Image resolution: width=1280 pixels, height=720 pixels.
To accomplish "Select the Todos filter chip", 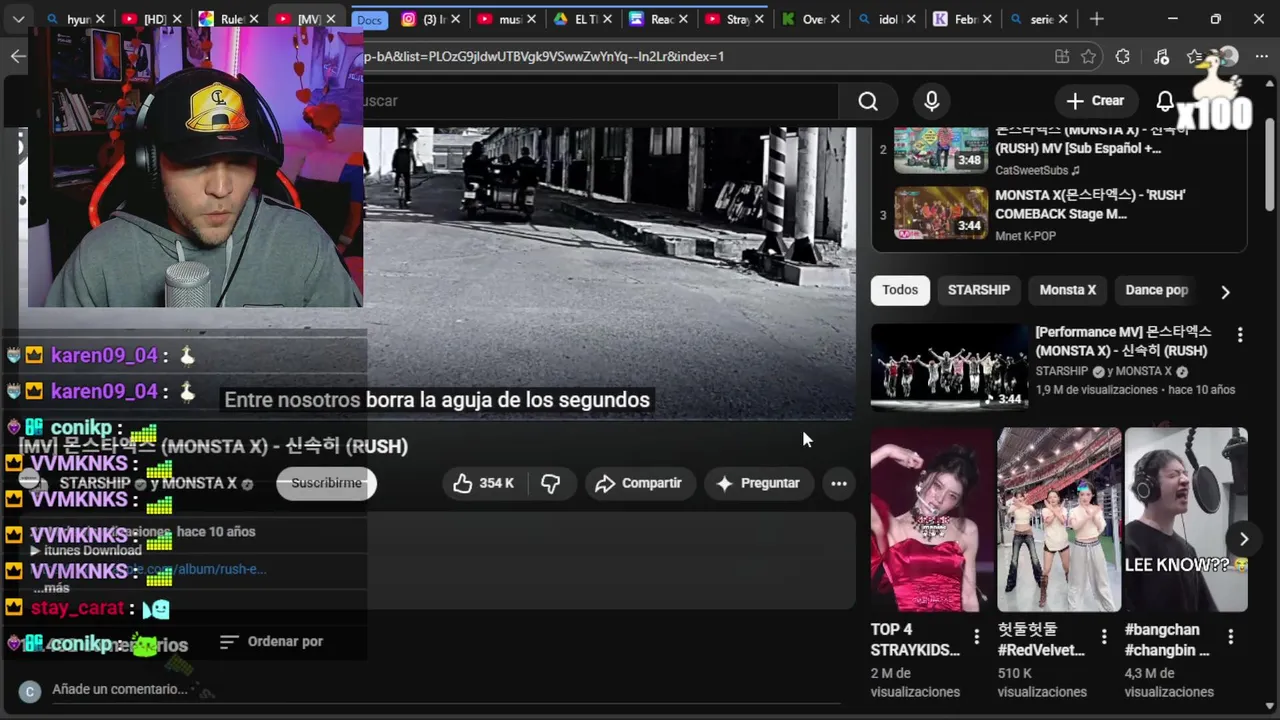I will 900,290.
